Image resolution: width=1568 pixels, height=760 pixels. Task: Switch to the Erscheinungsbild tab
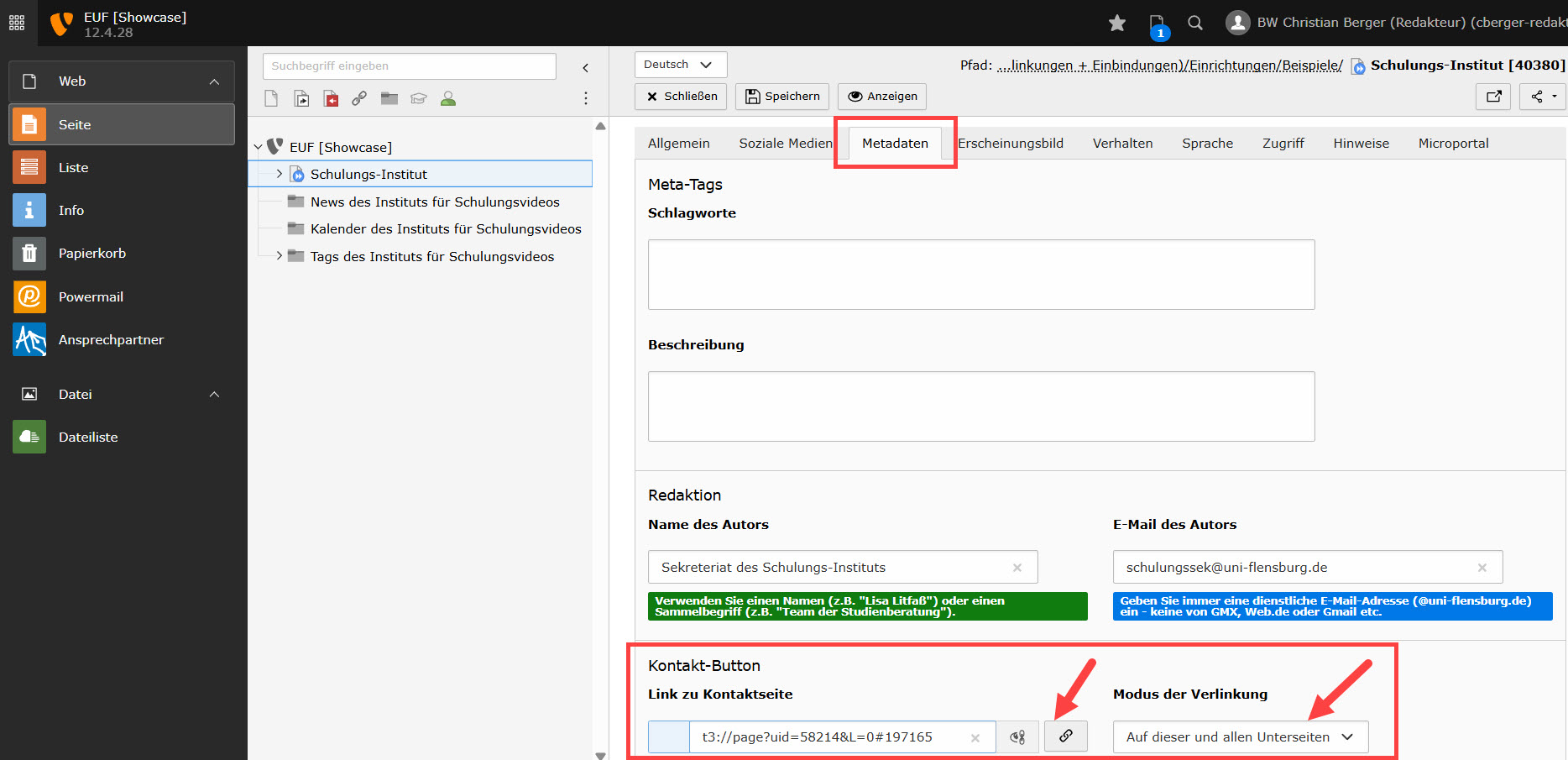(x=1011, y=144)
